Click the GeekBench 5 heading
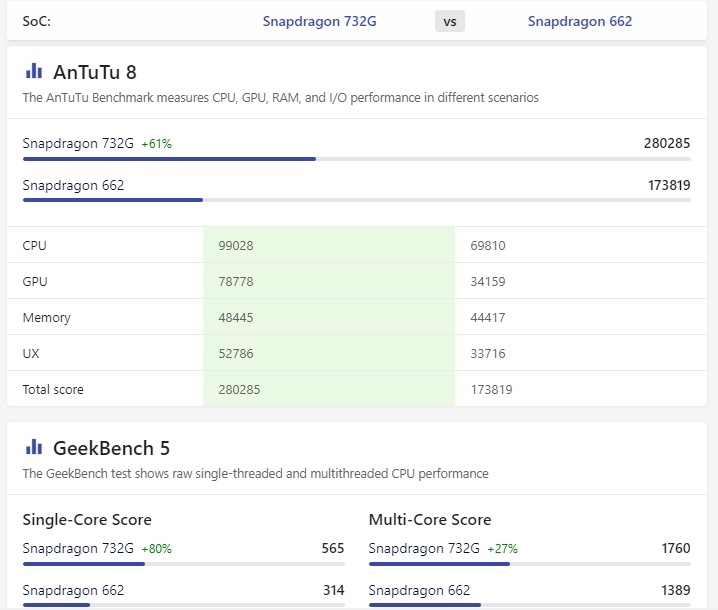Screen dimensions: 718x610 click(x=111, y=448)
